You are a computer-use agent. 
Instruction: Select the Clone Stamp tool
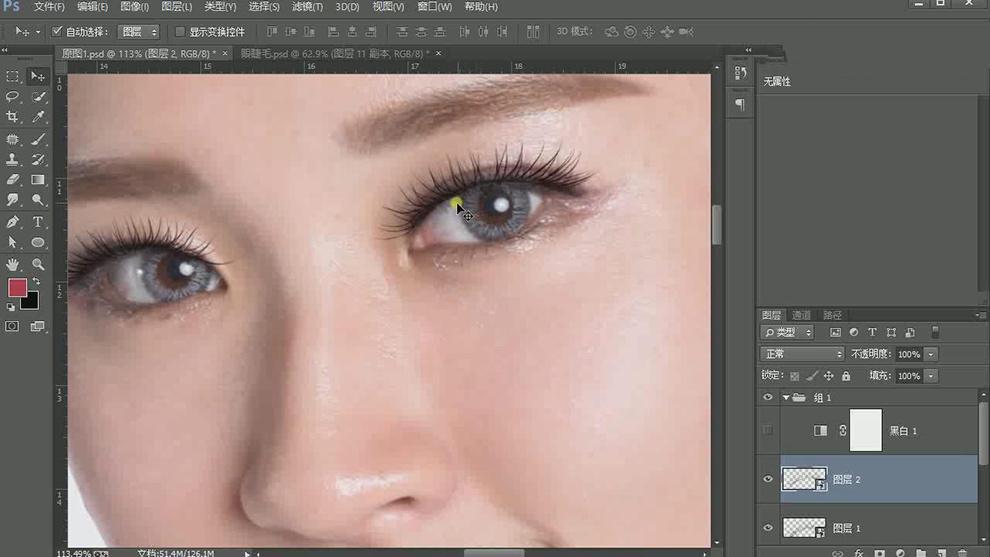point(13,160)
